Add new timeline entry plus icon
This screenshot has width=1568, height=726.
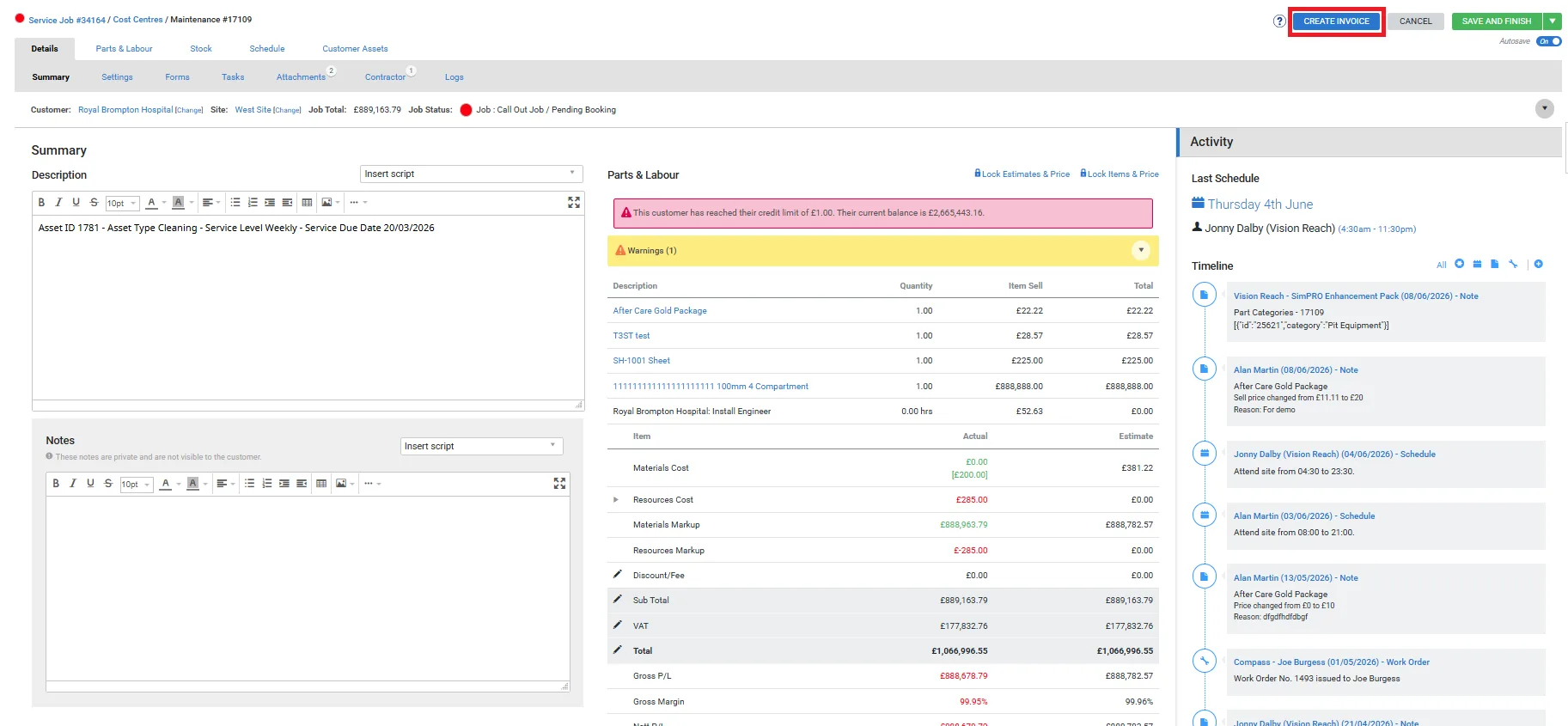click(1539, 264)
